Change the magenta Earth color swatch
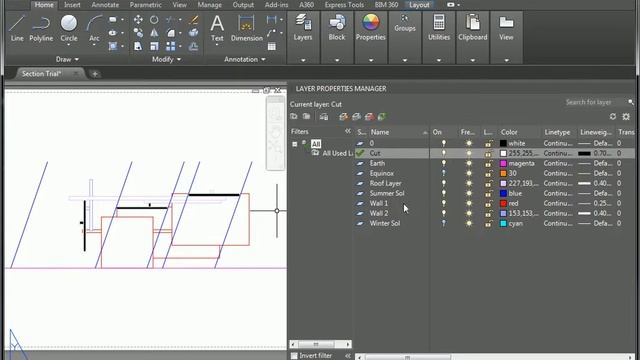The height and width of the screenshot is (360, 640). tap(503, 163)
